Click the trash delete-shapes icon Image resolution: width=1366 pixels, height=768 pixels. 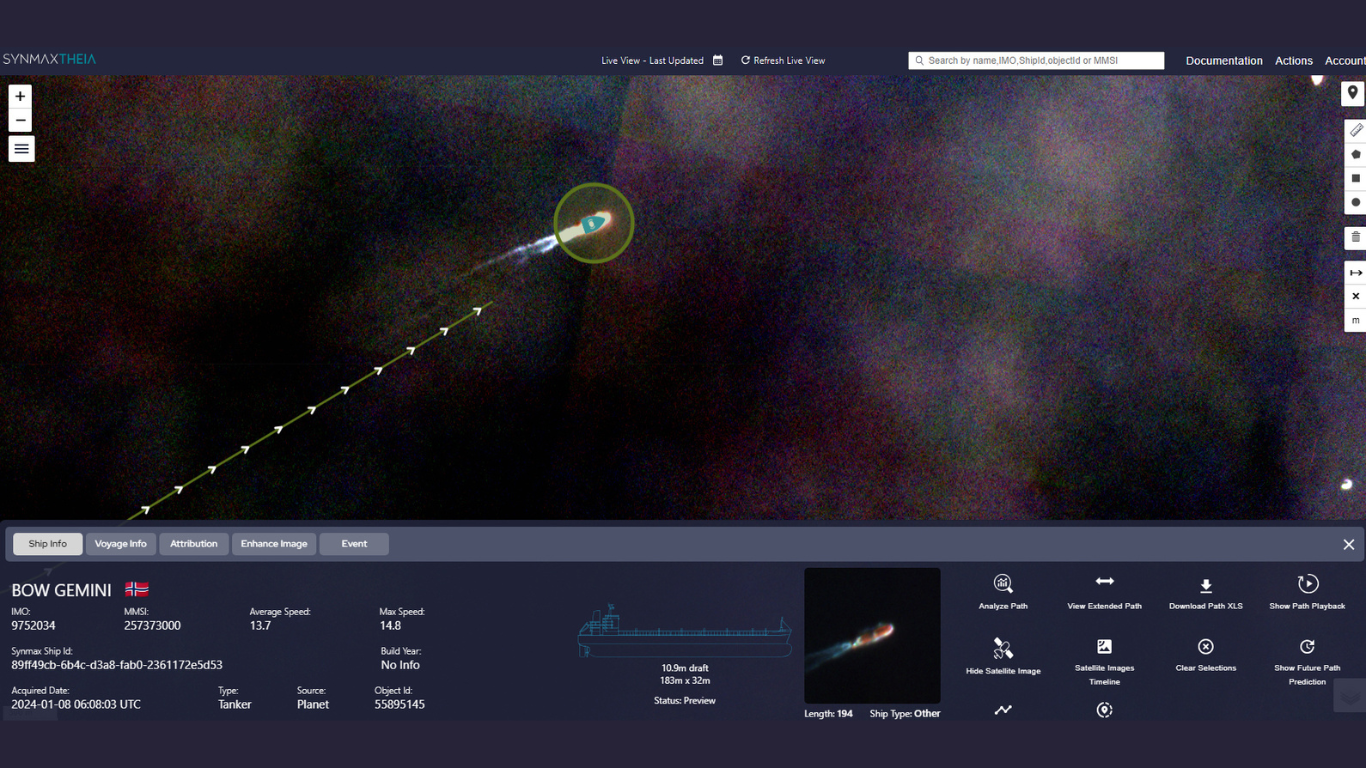coord(1355,237)
